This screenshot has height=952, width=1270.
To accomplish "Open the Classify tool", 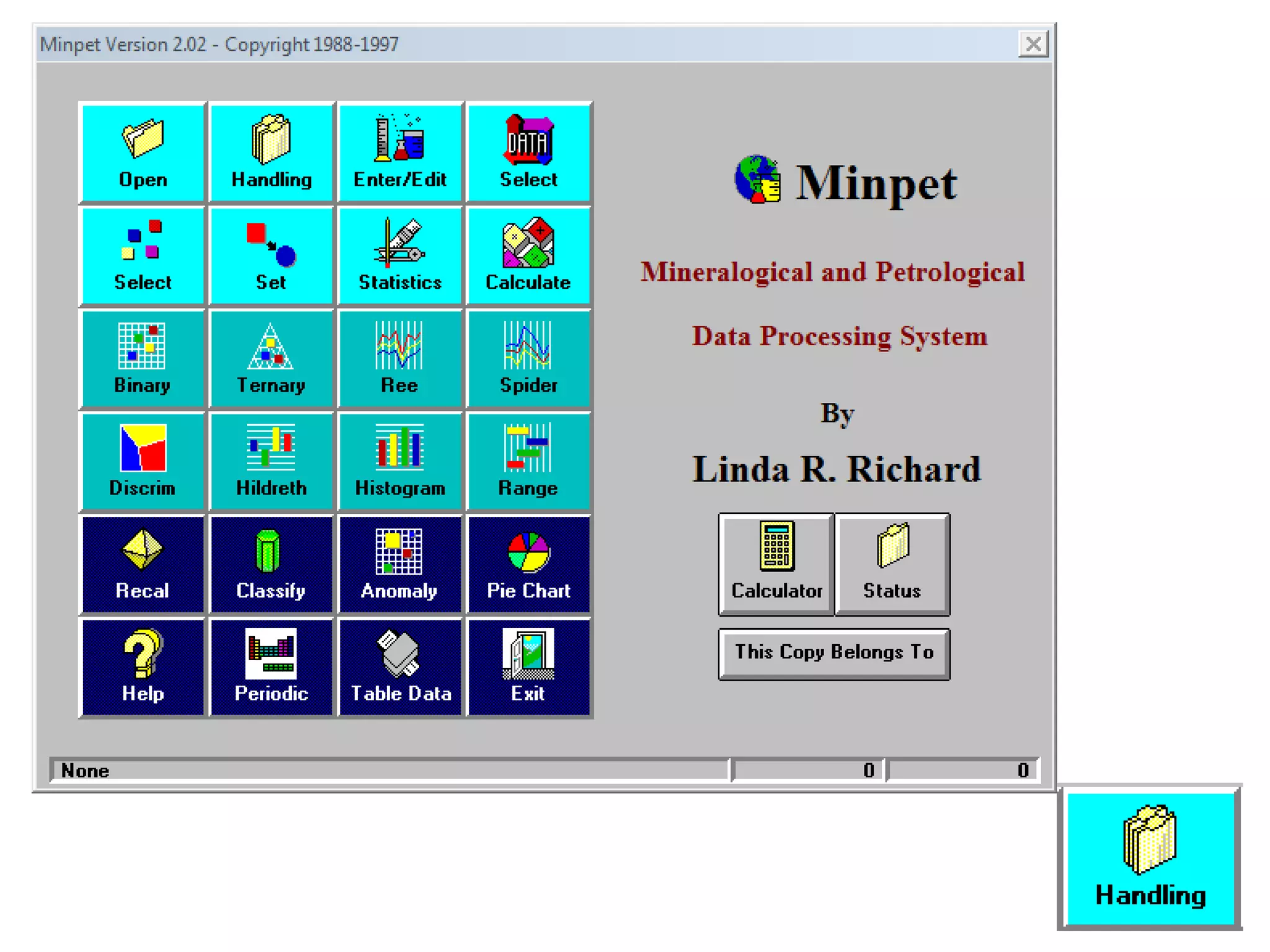I will click(x=271, y=565).
